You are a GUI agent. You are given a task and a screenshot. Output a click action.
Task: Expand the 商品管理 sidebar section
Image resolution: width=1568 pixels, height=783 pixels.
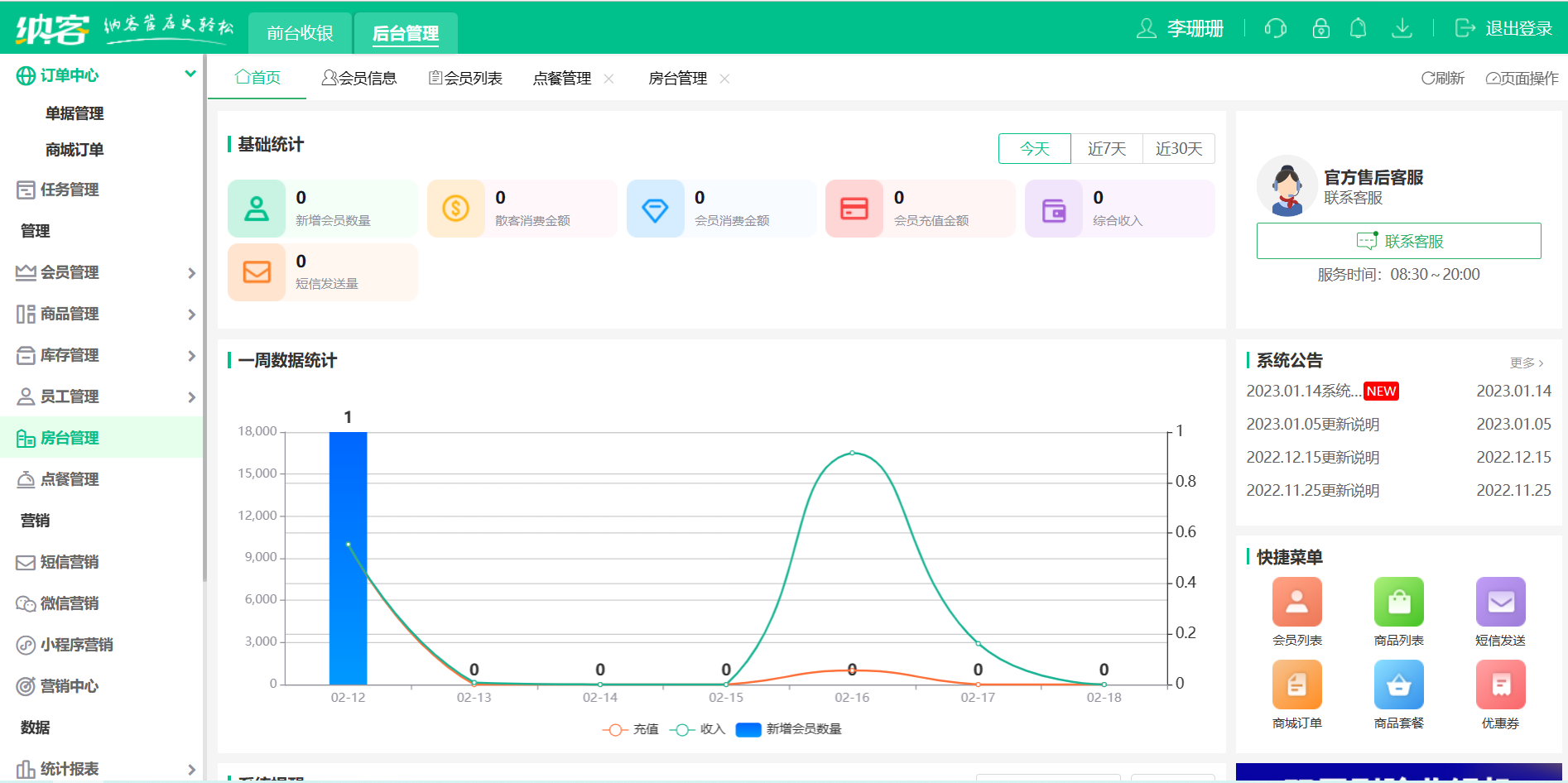(x=190, y=314)
